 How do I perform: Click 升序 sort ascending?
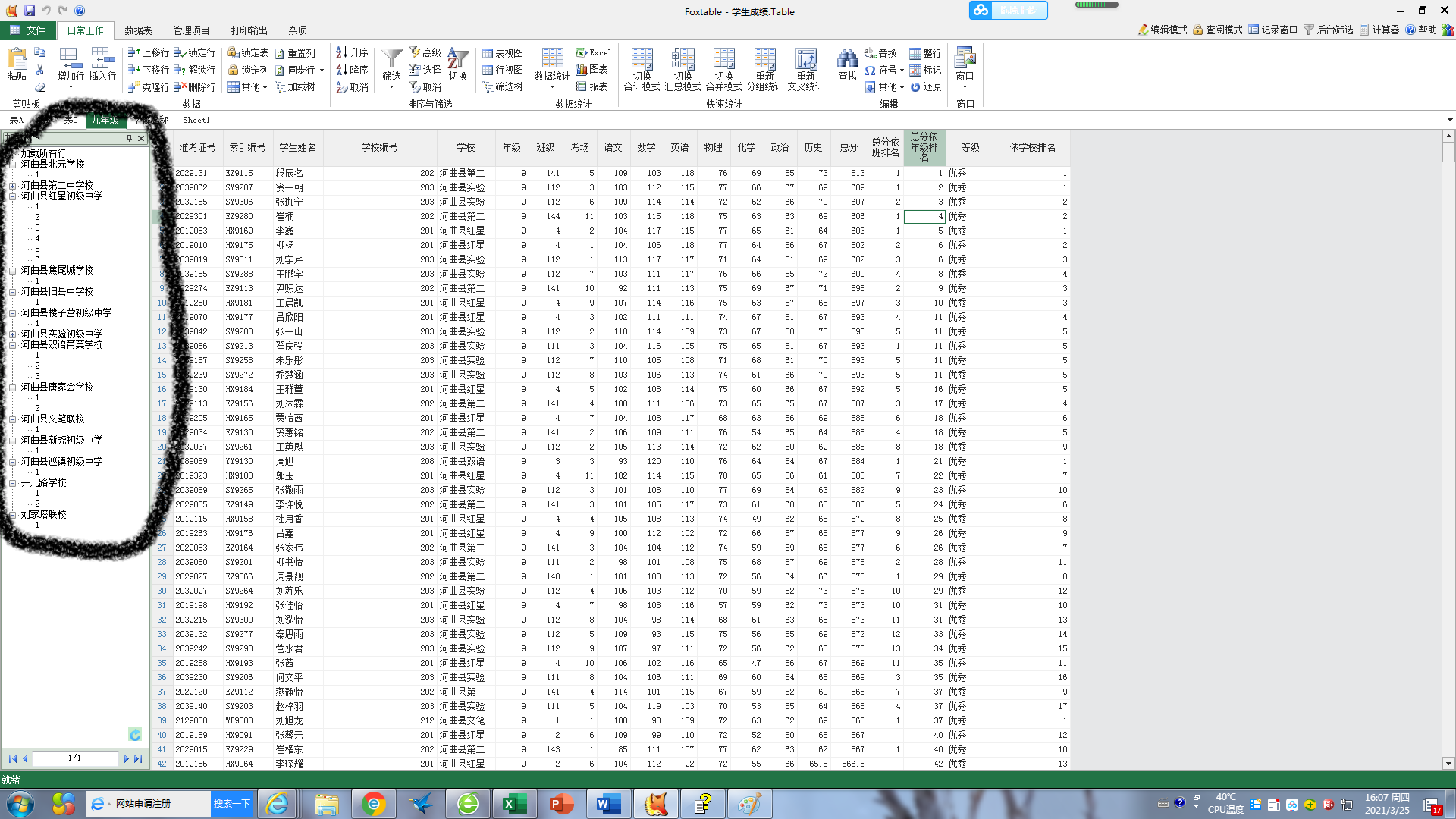click(353, 52)
